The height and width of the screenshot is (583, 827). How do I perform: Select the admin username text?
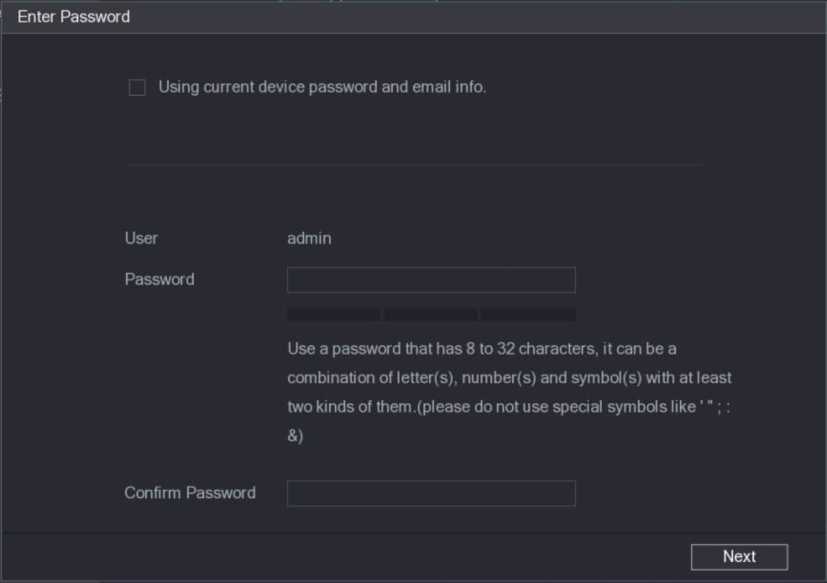[x=309, y=239]
